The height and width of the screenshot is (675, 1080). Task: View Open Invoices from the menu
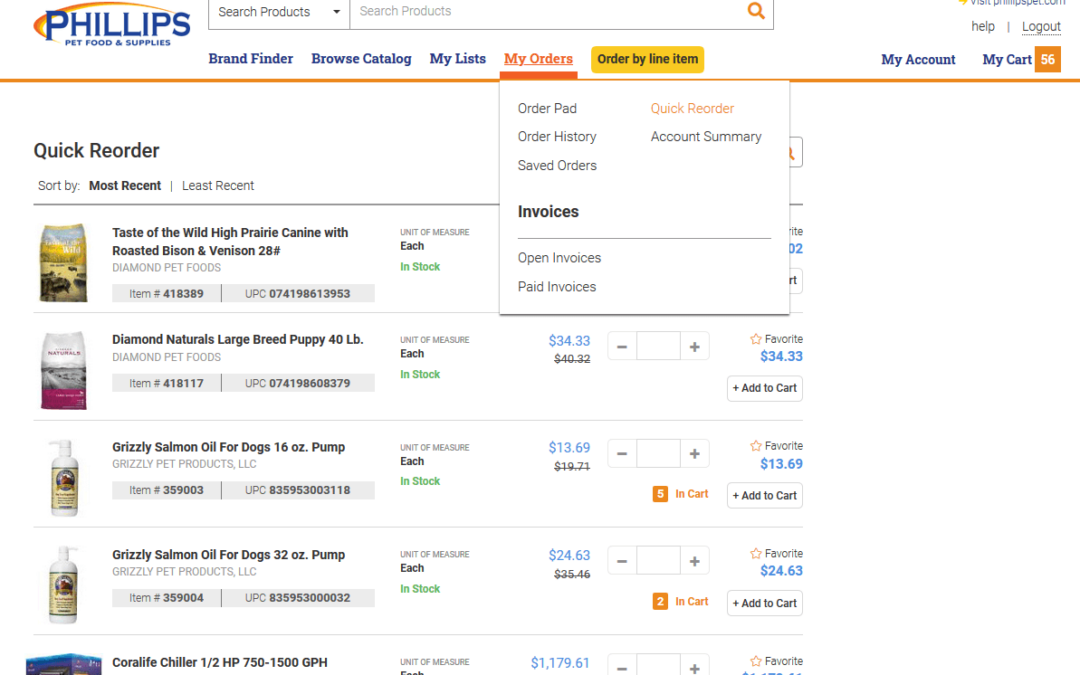559,258
